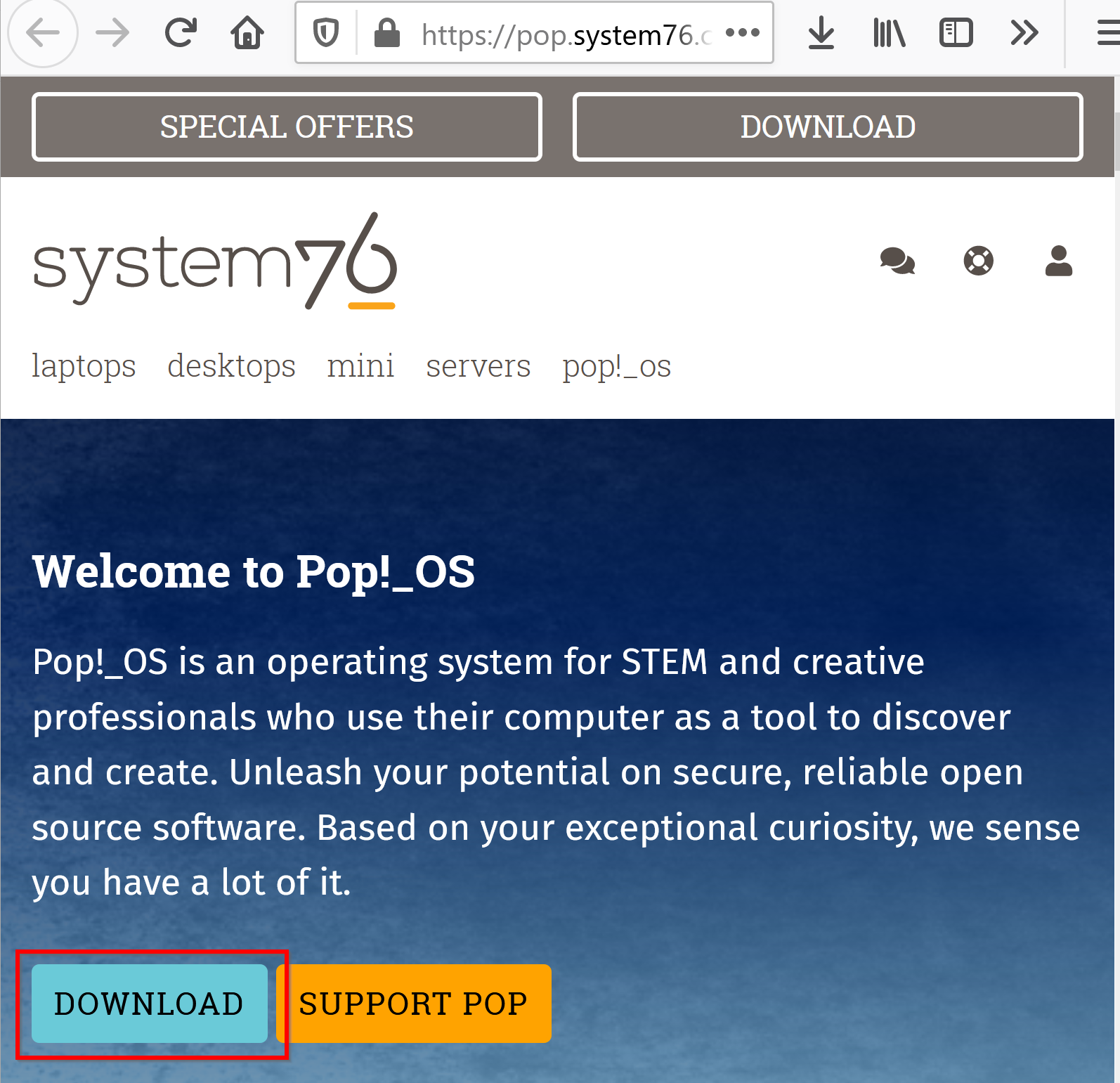
Task: Open the tracking protection shield icon
Action: coord(326,33)
